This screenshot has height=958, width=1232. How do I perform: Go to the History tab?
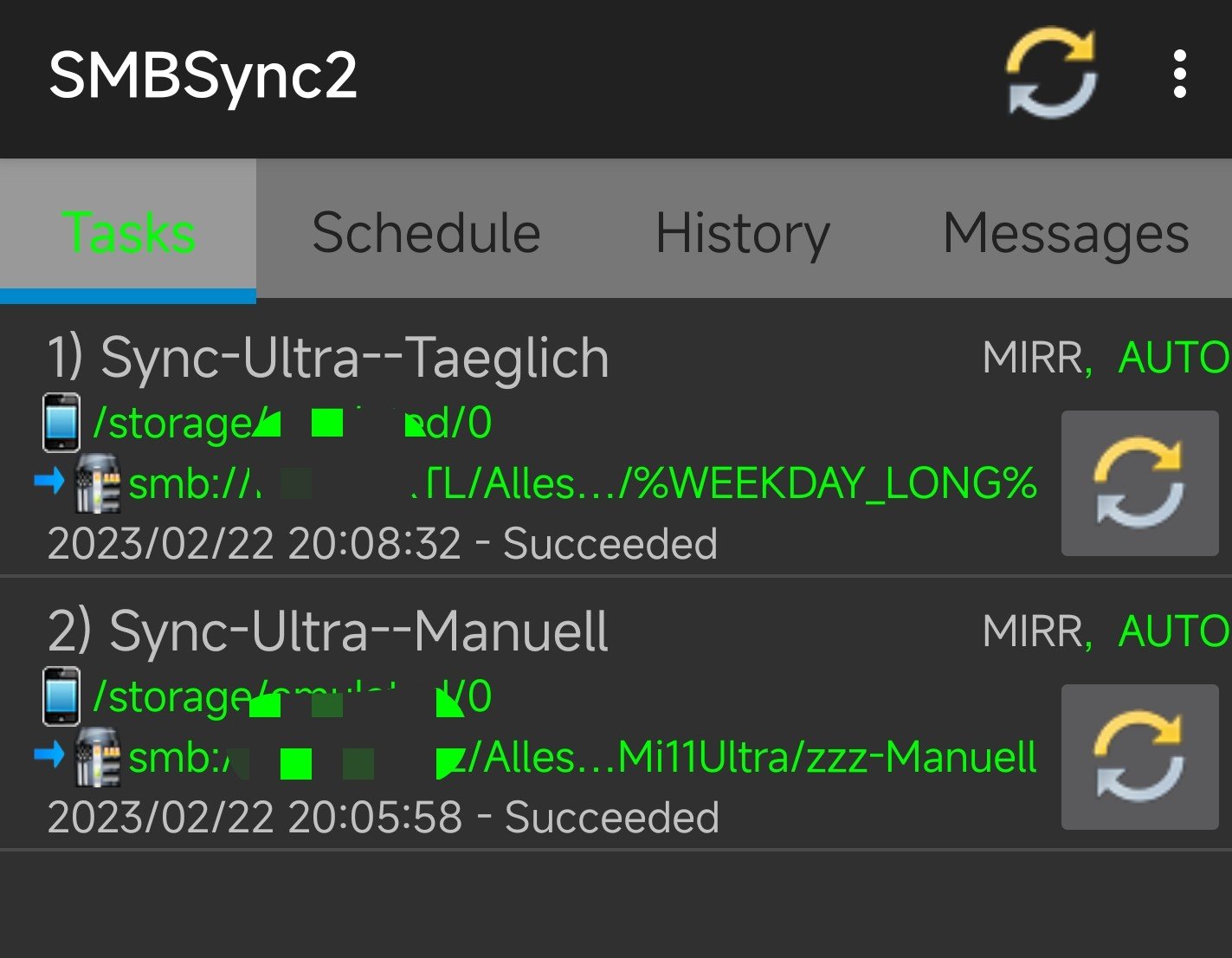coord(742,232)
